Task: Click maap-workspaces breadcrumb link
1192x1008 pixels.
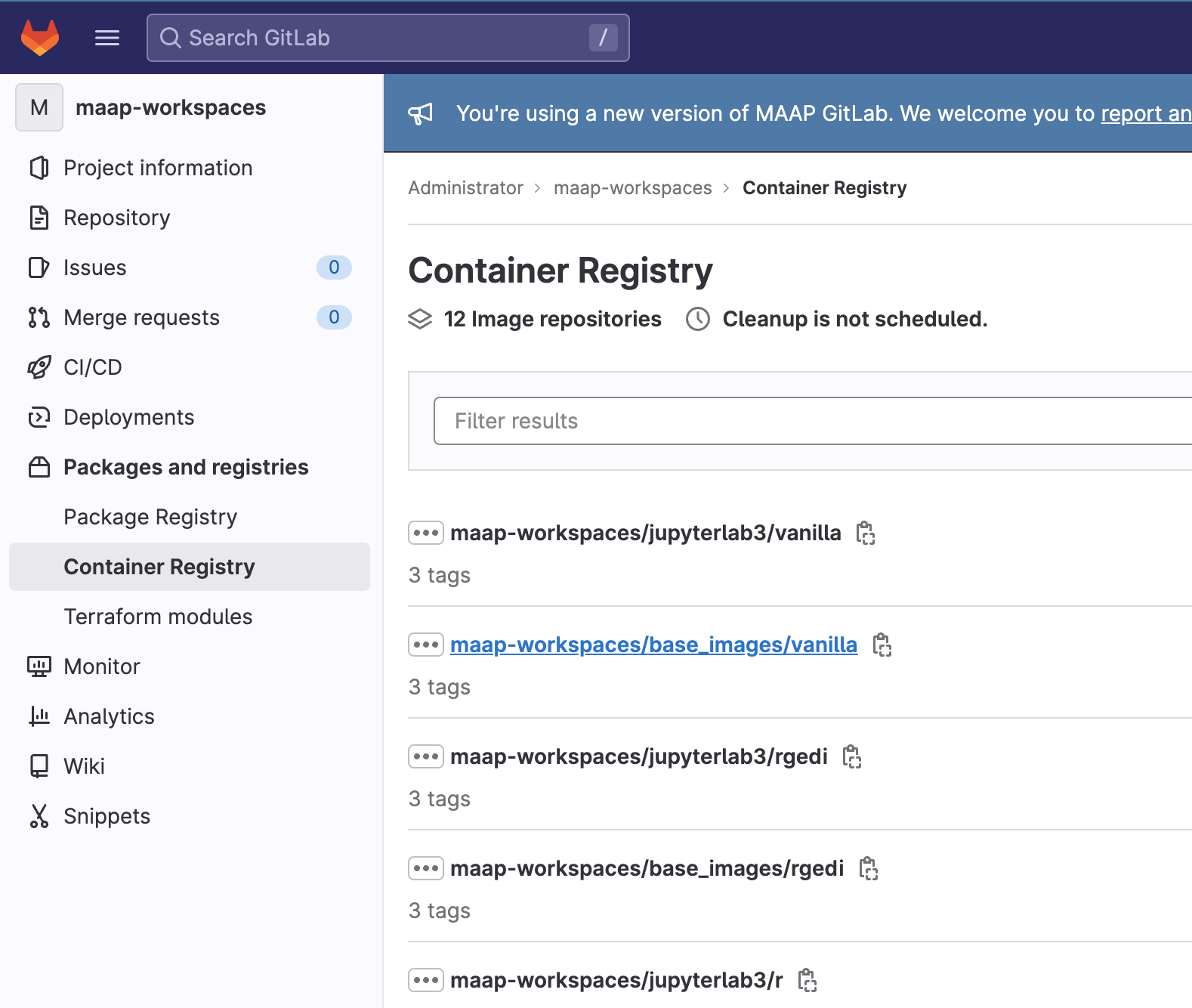Action: click(633, 187)
